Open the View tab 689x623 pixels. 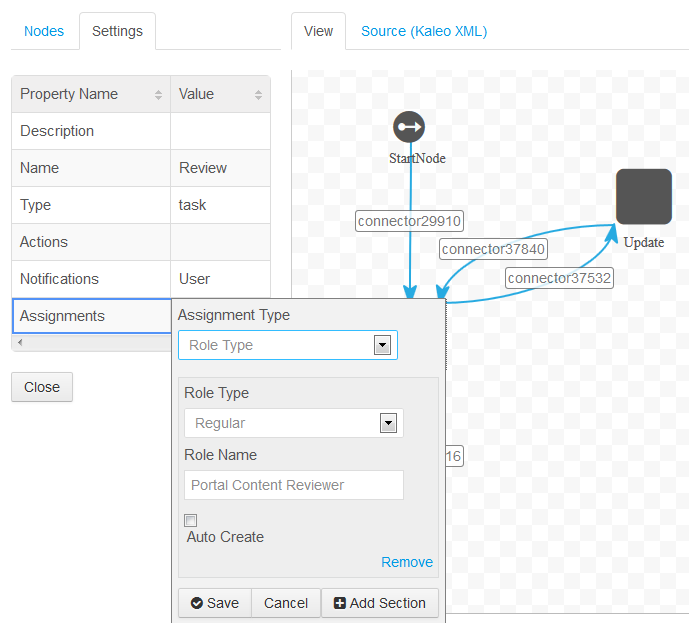point(318,31)
